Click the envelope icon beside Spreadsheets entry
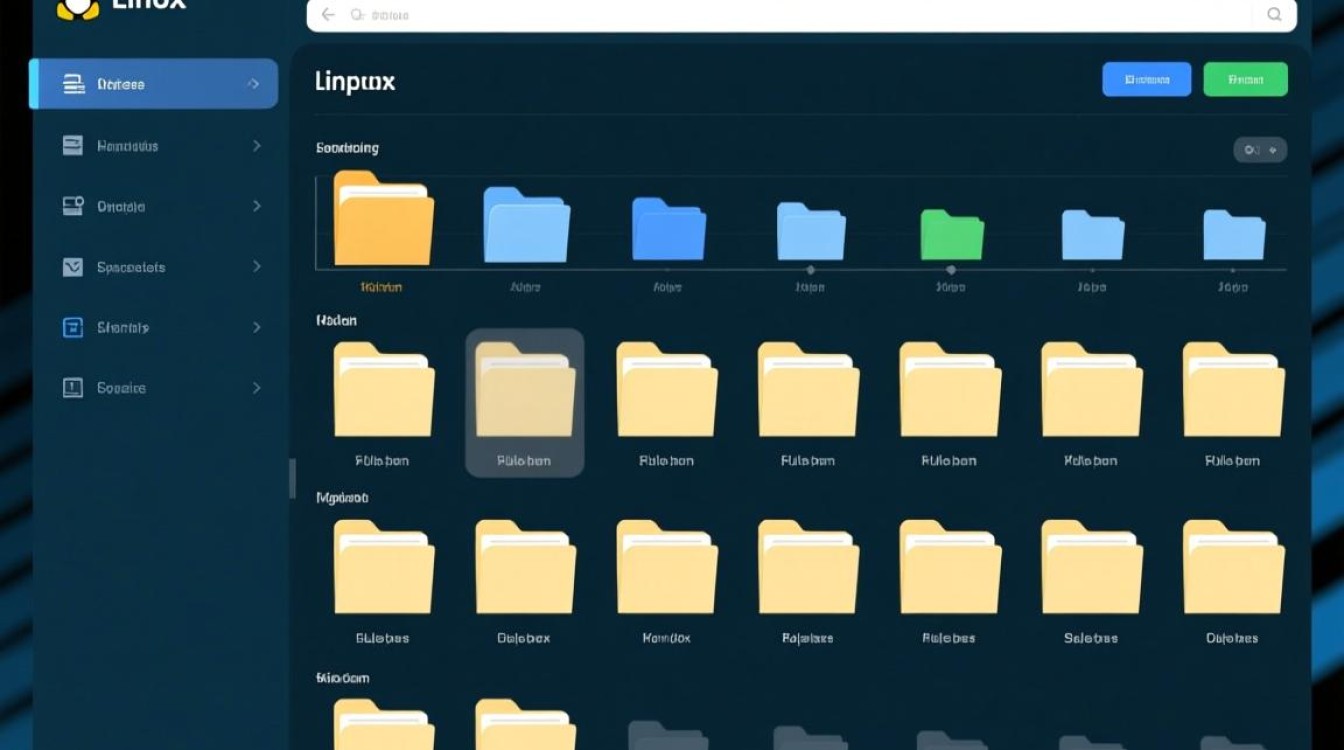This screenshot has height=750, width=1344. tap(72, 267)
